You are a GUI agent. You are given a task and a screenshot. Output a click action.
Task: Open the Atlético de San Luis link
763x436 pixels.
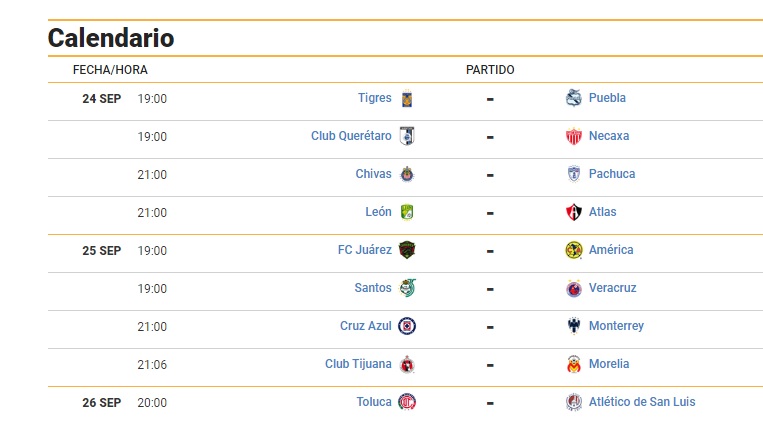pyautogui.click(x=642, y=401)
